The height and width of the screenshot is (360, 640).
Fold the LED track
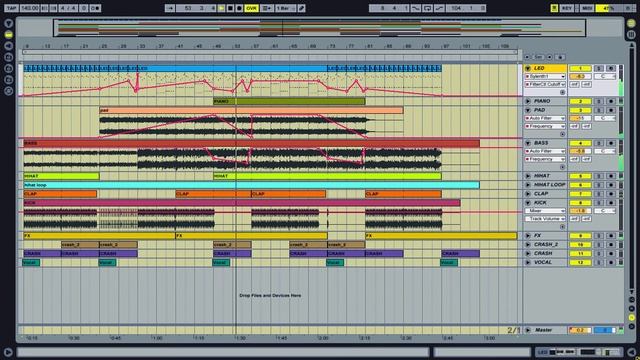tap(528, 68)
